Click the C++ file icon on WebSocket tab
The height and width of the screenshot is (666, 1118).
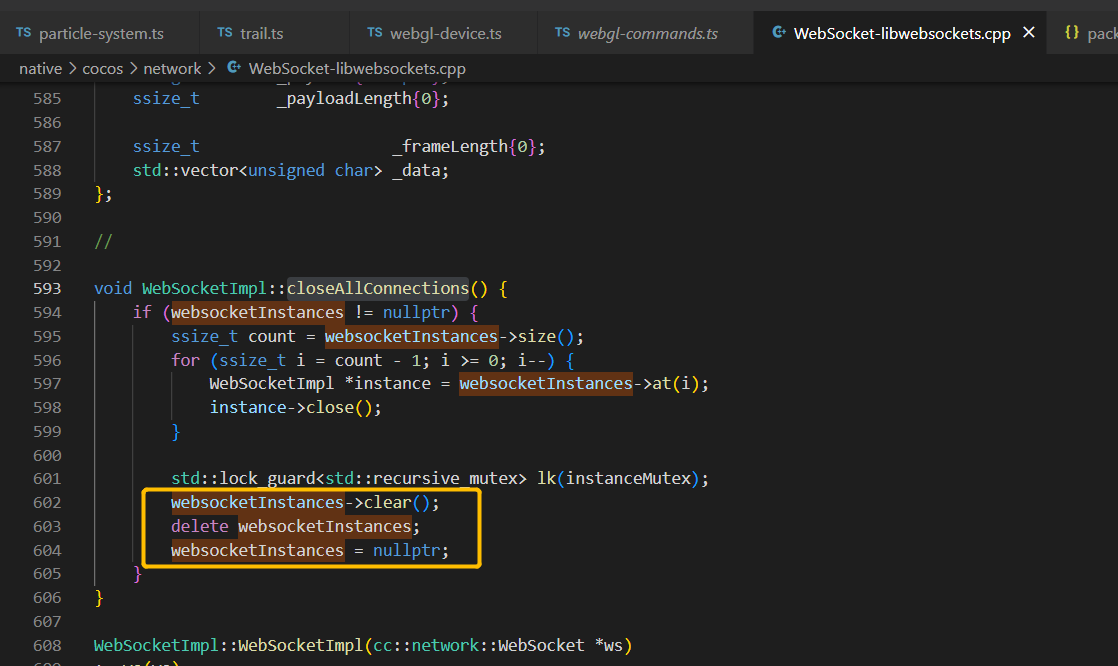[779, 33]
